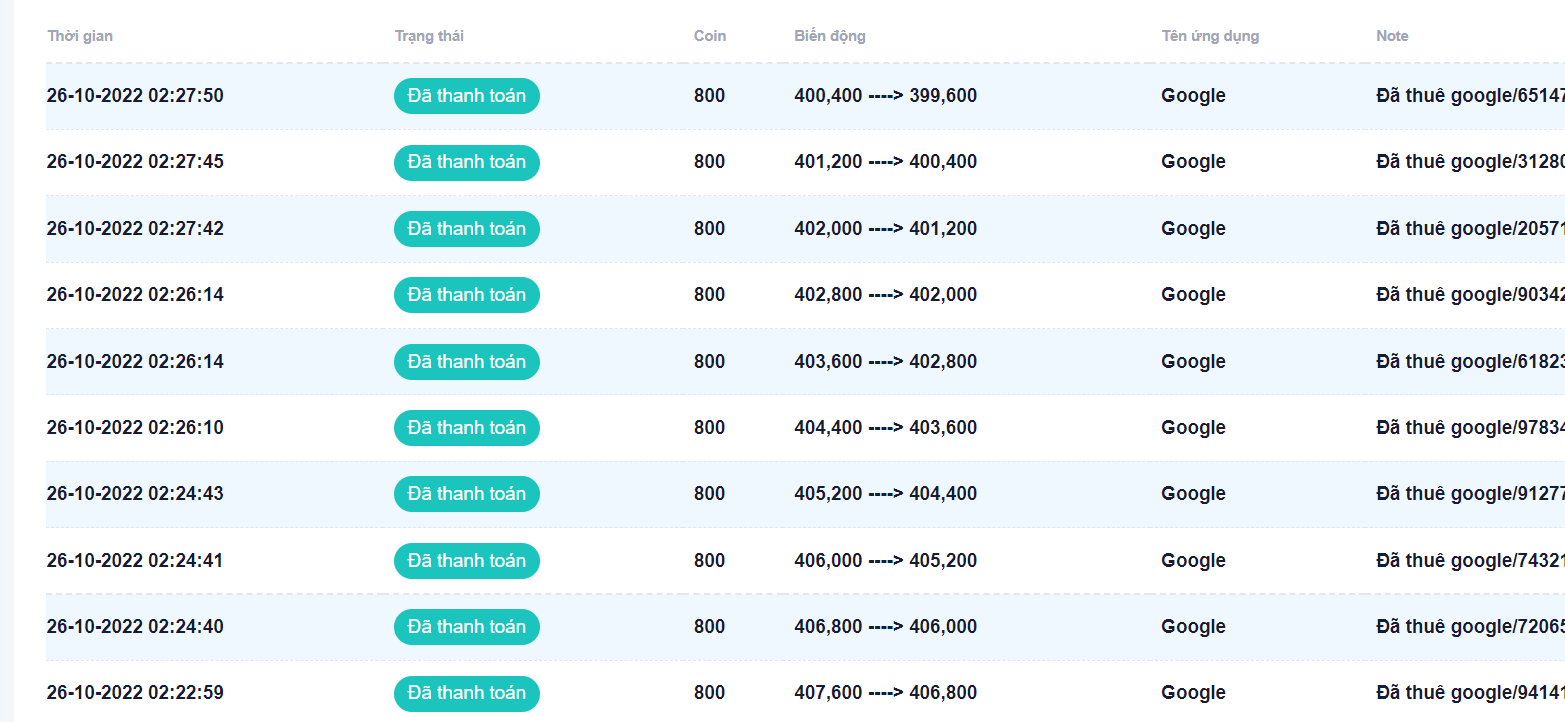The width and height of the screenshot is (1565, 722).
Task: Click balance change "406,800 ----> 406,000"
Action: tap(885, 627)
